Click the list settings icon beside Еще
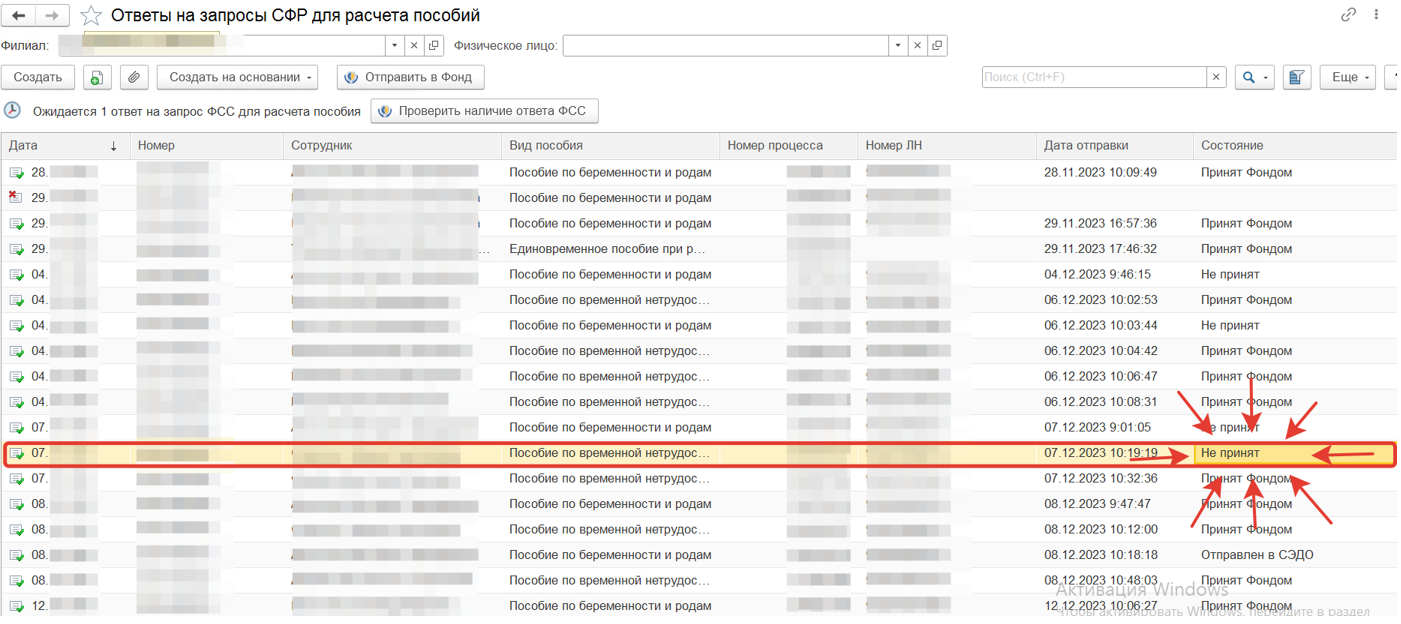This screenshot has height=624, width=1401. point(1297,78)
